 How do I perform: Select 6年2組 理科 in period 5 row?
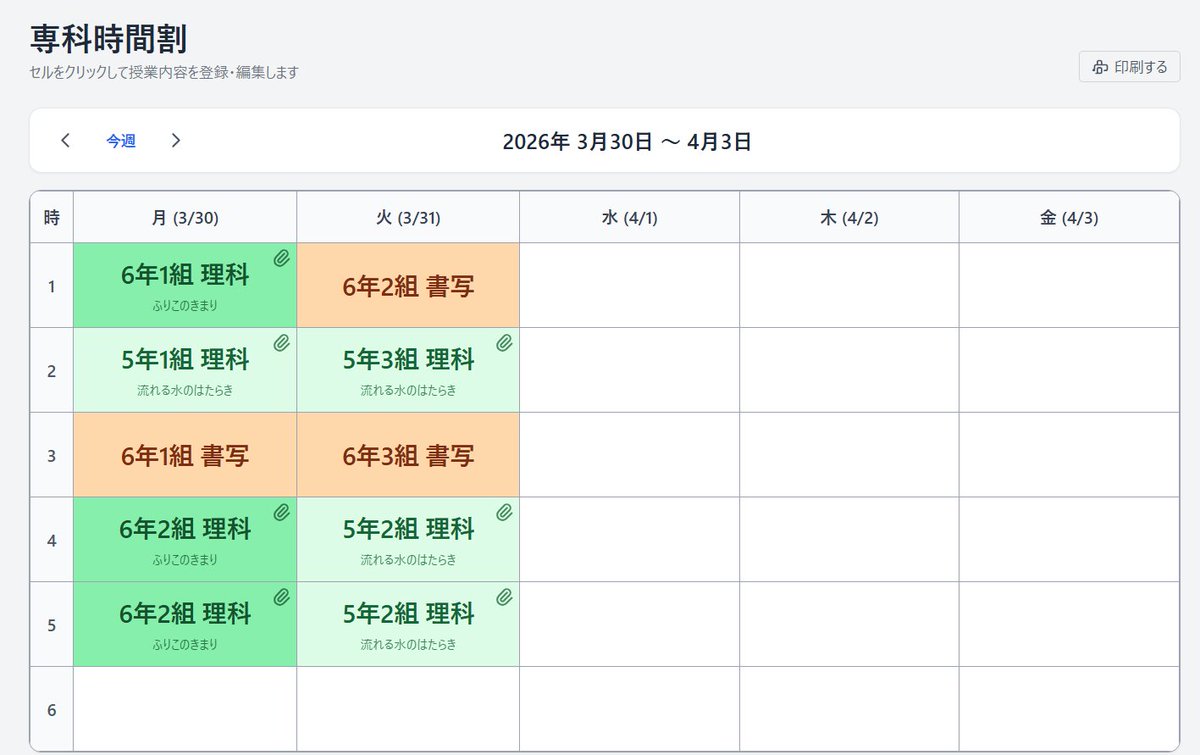tap(185, 624)
